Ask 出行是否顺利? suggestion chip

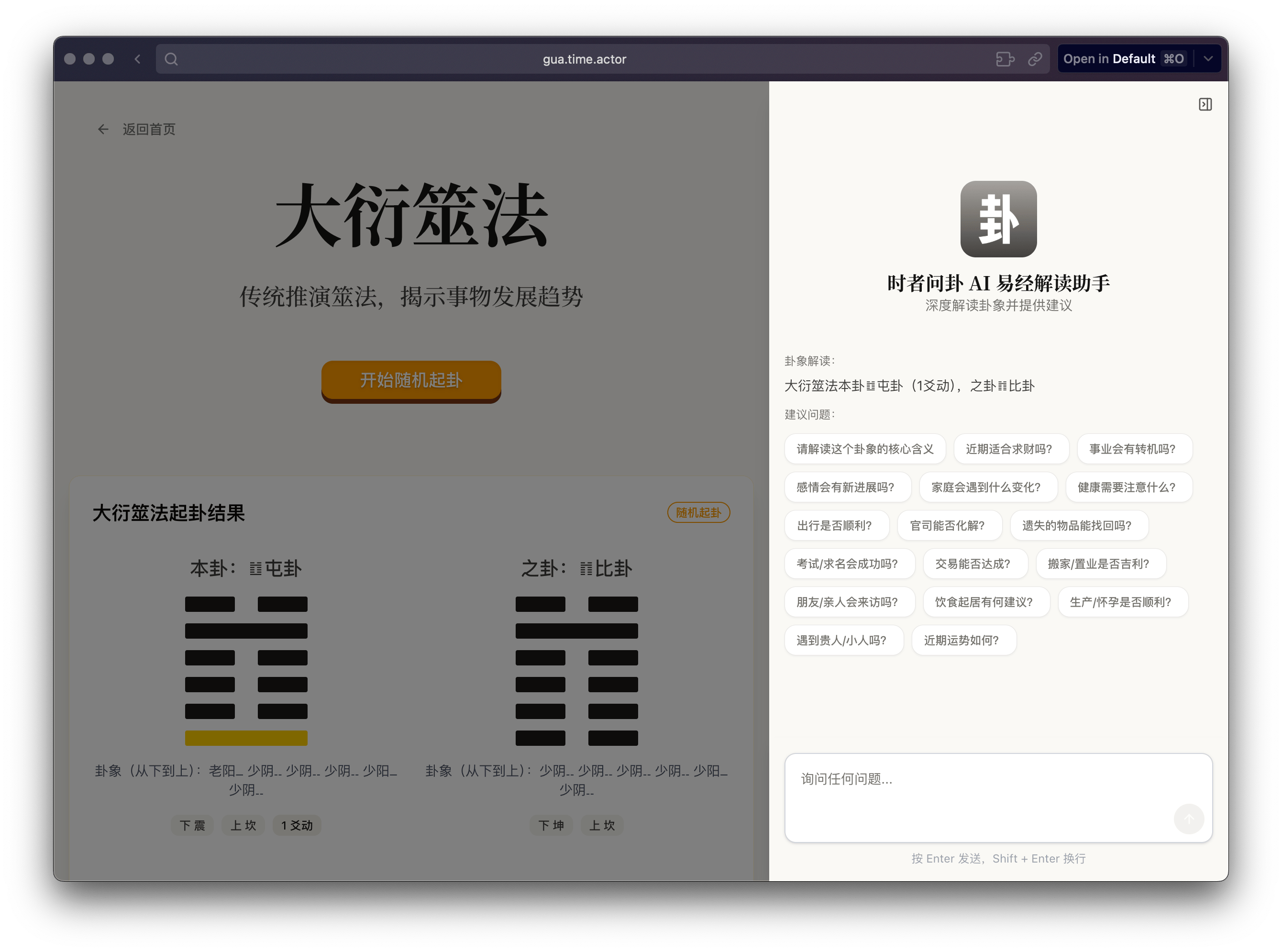pyautogui.click(x=836, y=526)
